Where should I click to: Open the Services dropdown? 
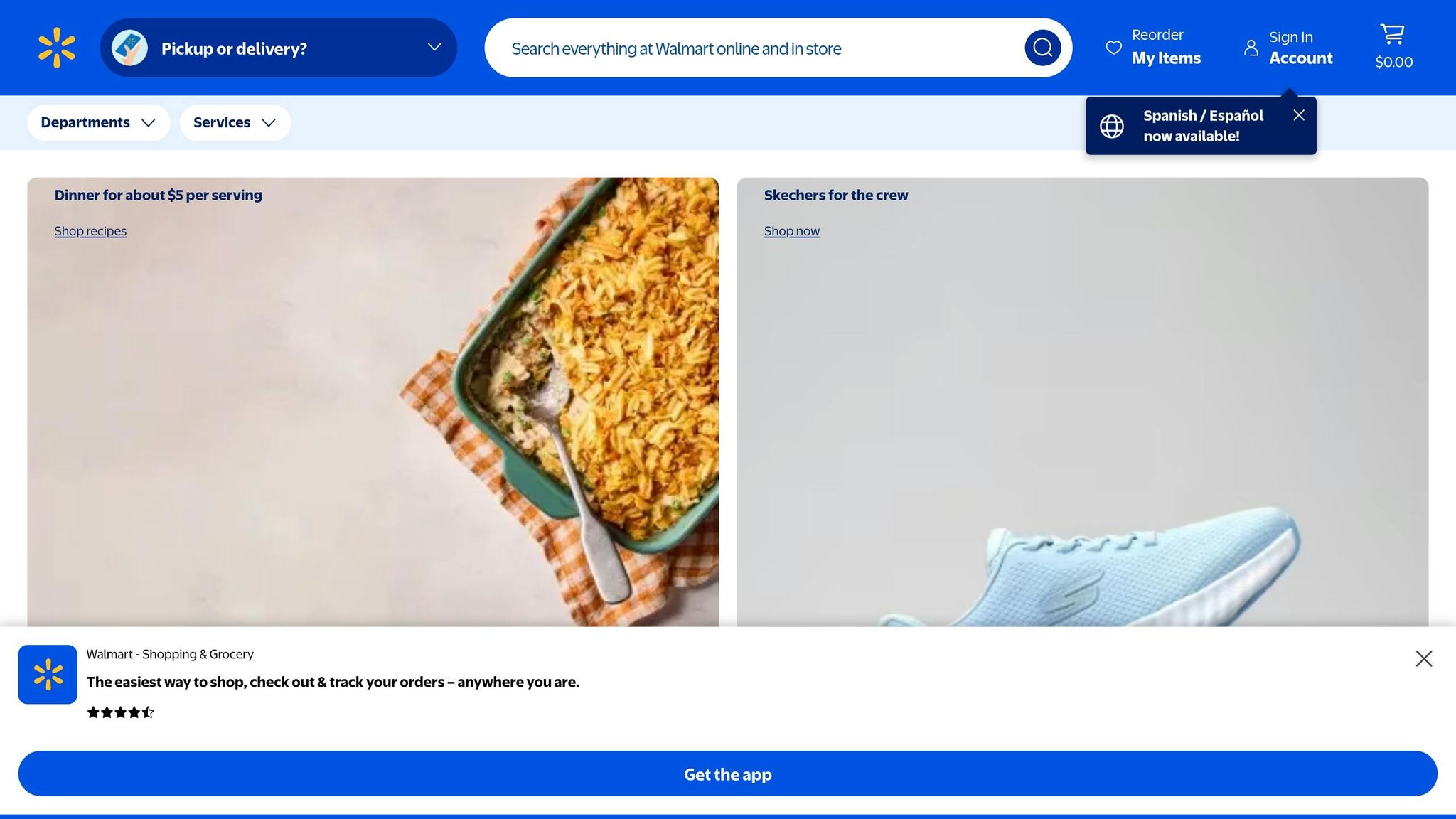coord(235,122)
